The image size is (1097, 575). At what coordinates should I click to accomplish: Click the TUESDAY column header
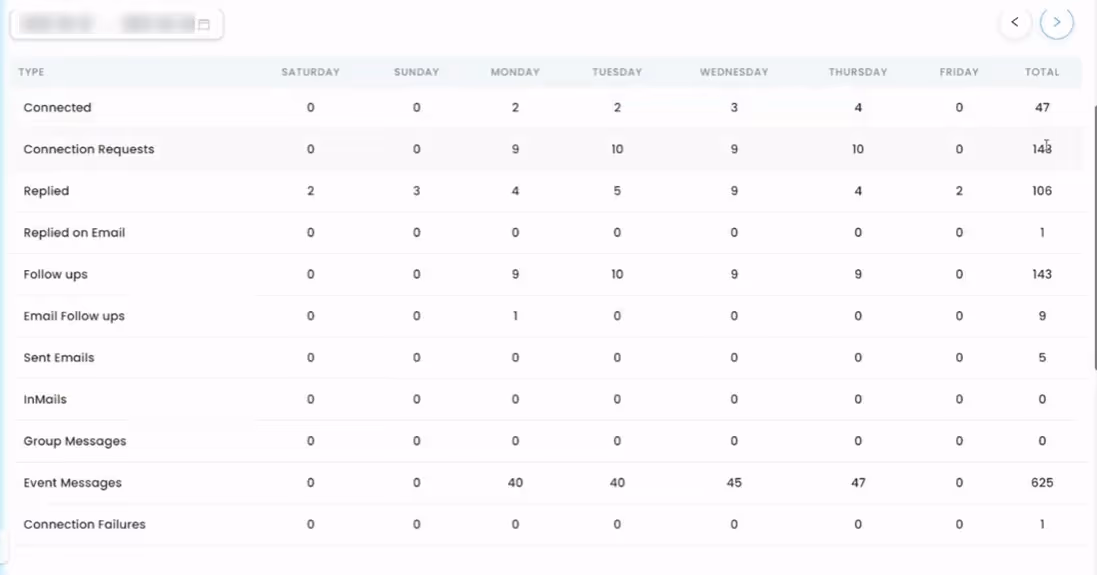[x=617, y=72]
